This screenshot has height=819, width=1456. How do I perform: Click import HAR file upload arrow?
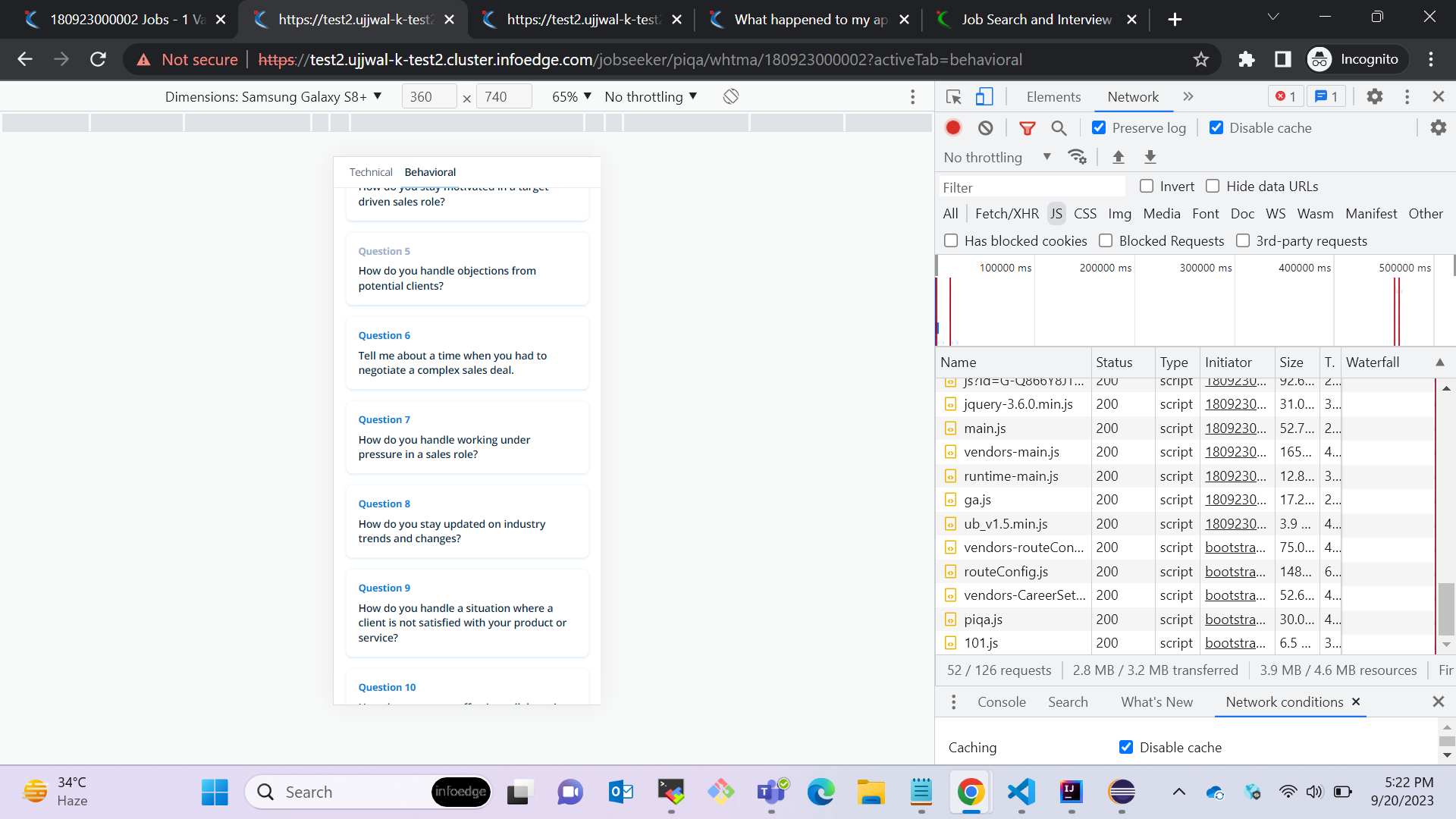pos(1118,157)
